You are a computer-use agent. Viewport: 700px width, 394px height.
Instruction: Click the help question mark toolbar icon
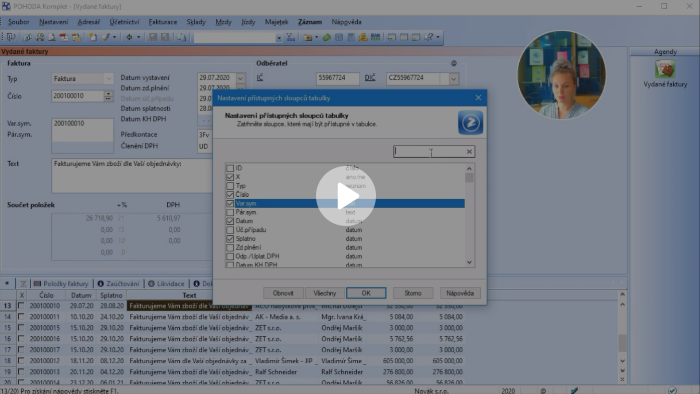tap(429, 37)
